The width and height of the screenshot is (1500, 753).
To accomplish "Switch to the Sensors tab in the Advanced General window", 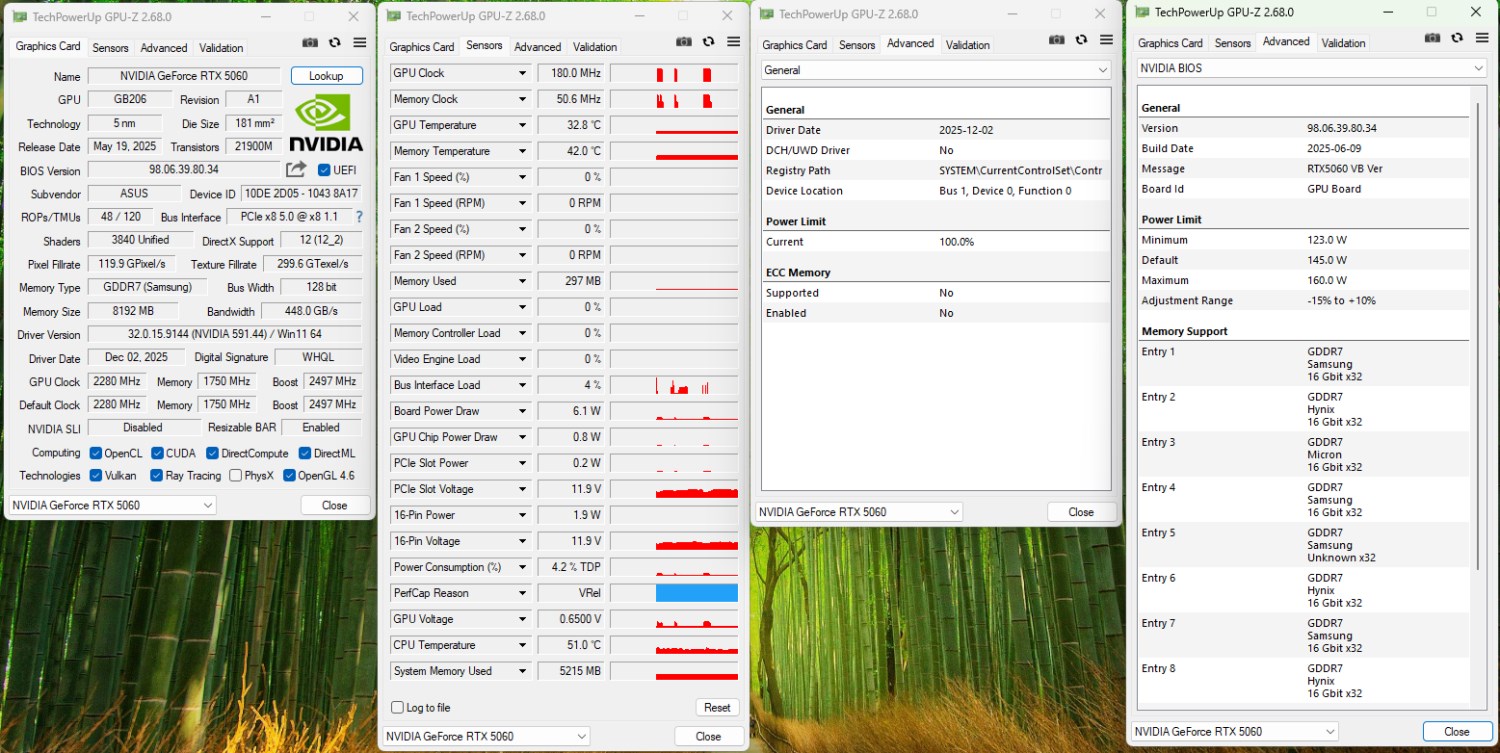I will pyautogui.click(x=857, y=45).
